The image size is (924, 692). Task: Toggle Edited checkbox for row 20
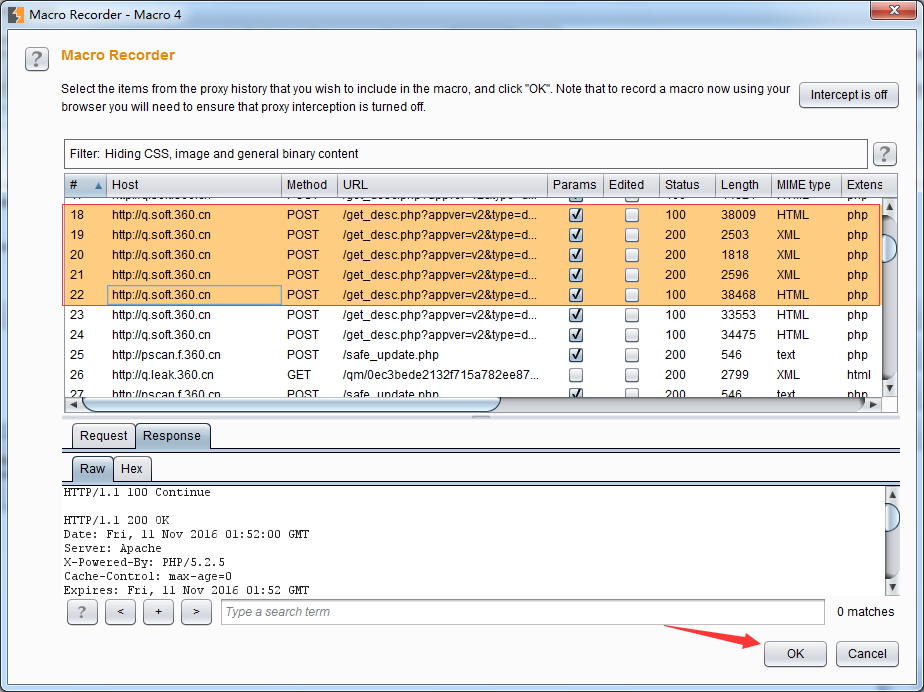tap(632, 255)
